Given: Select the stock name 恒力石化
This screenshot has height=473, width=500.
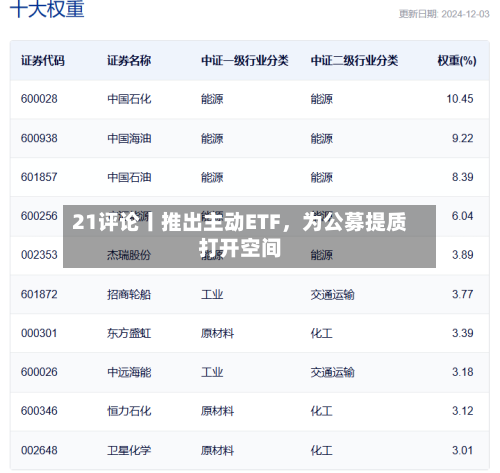Looking at the screenshot, I should (129, 411).
